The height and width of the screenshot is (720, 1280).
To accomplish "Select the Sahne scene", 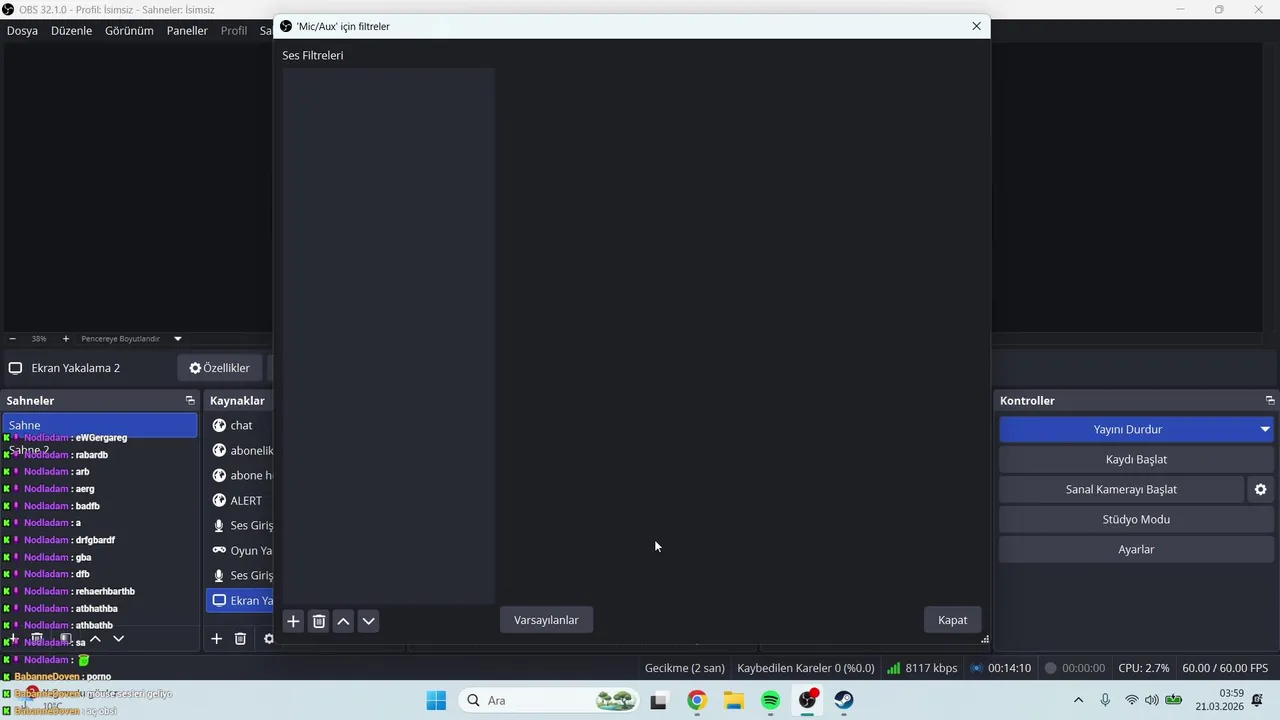I will click(x=100, y=425).
